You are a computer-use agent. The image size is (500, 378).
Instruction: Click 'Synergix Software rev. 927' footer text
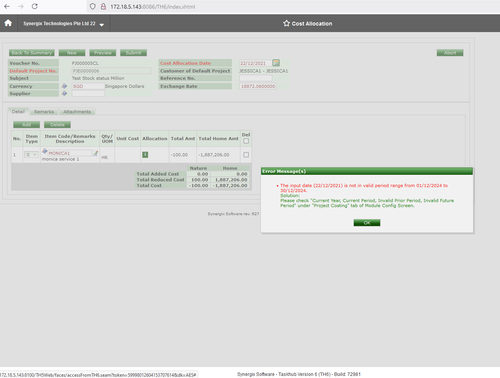point(233,214)
